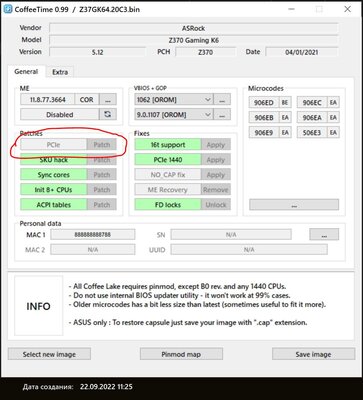Click Patch button for Init 8+ CPUs
Screen dimensions: 363x400
tap(102, 190)
